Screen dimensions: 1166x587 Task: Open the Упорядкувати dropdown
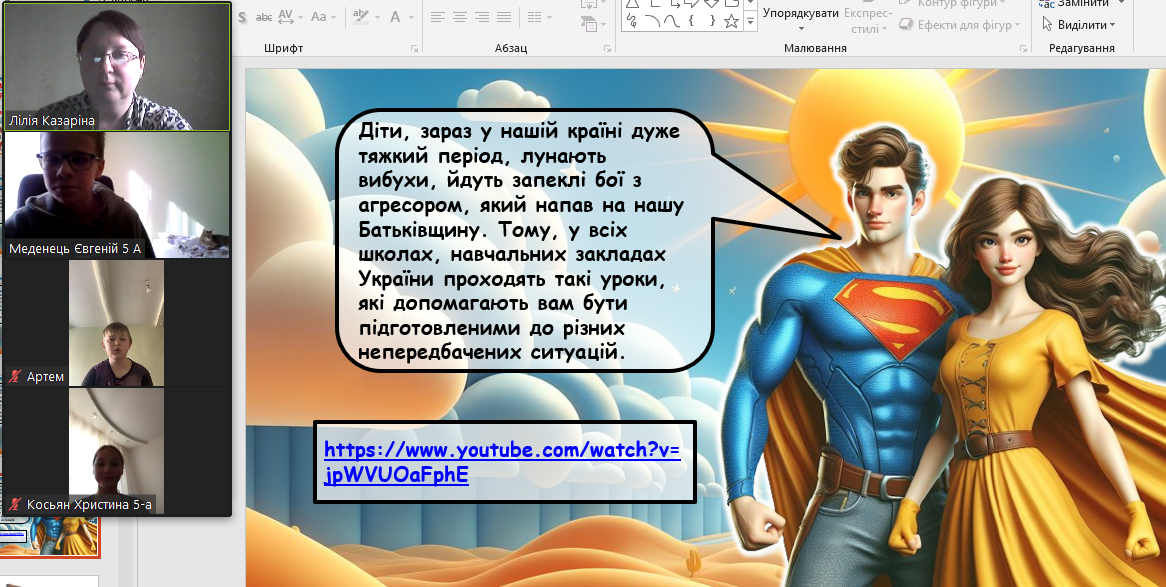(x=801, y=19)
